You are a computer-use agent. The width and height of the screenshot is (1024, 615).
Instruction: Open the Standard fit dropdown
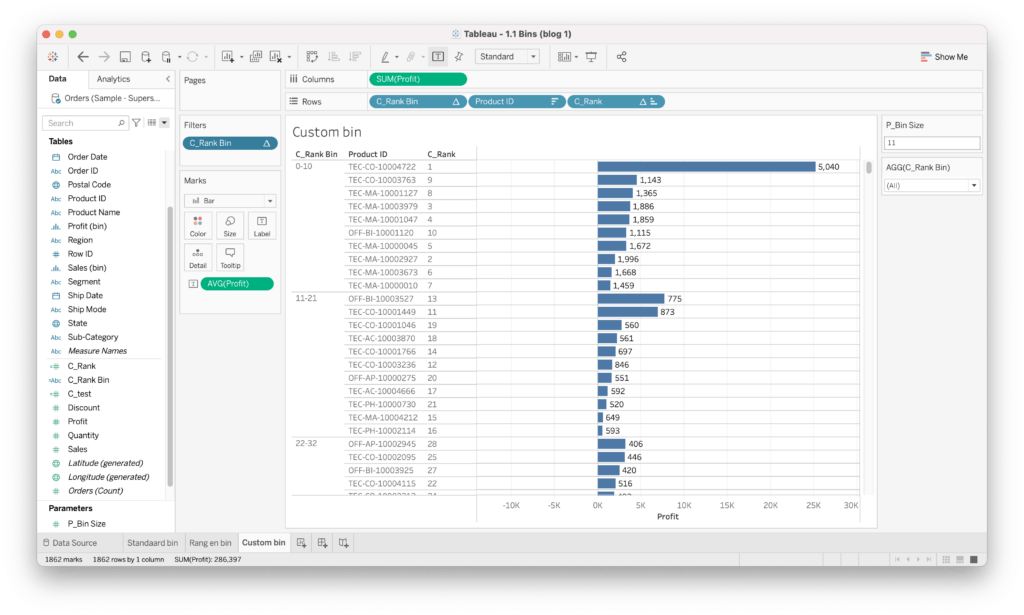pos(507,57)
